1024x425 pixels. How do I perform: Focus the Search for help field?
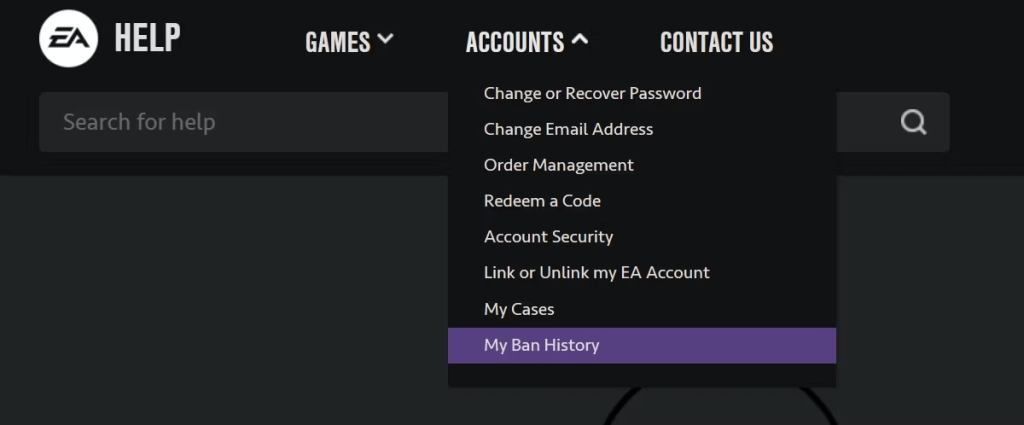[240, 122]
